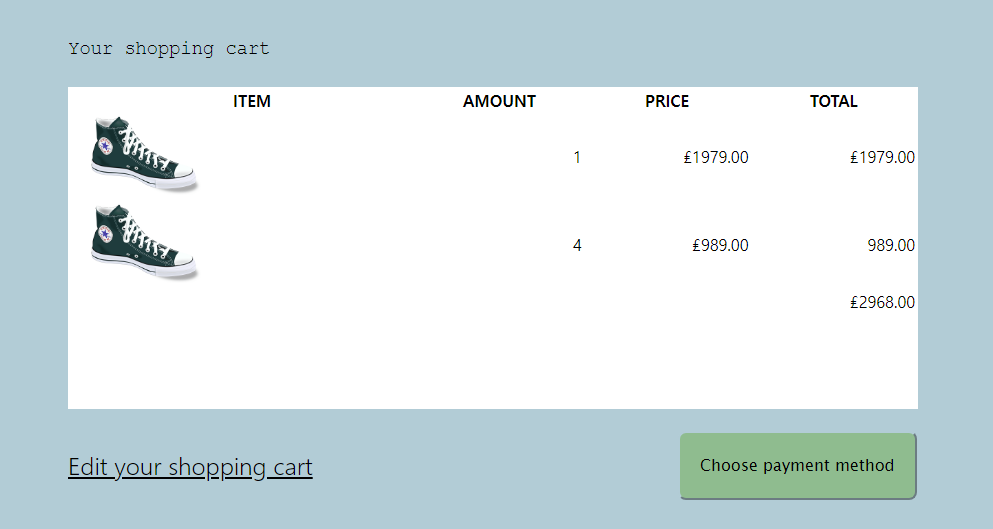This screenshot has height=529, width=993.
Task: Click the second row total 989.00
Action: pos(891,245)
